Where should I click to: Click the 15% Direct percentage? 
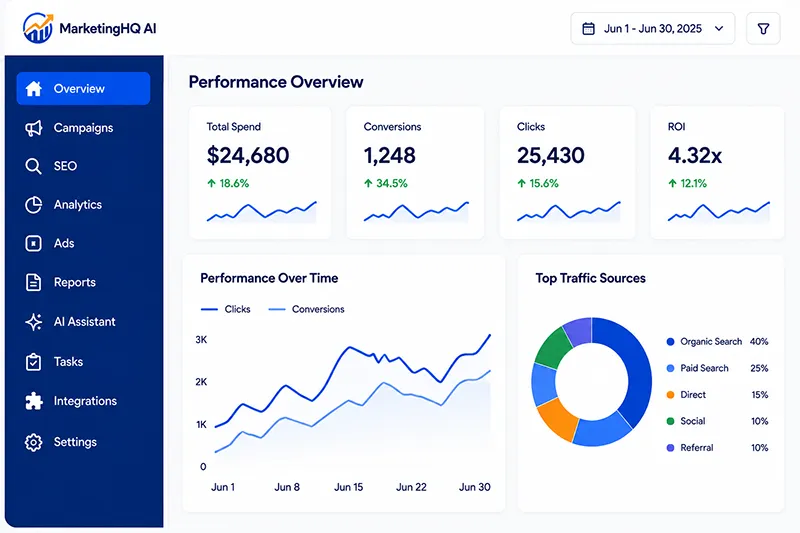(760, 395)
